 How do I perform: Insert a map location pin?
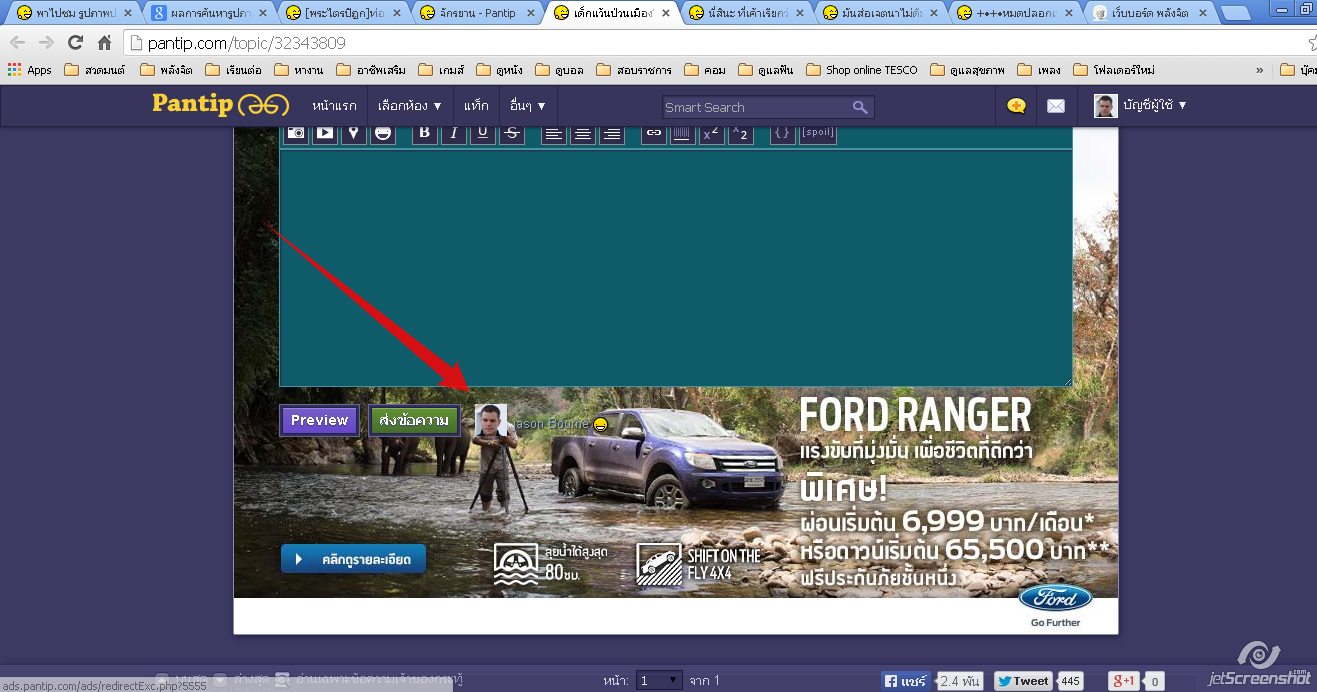click(x=353, y=133)
